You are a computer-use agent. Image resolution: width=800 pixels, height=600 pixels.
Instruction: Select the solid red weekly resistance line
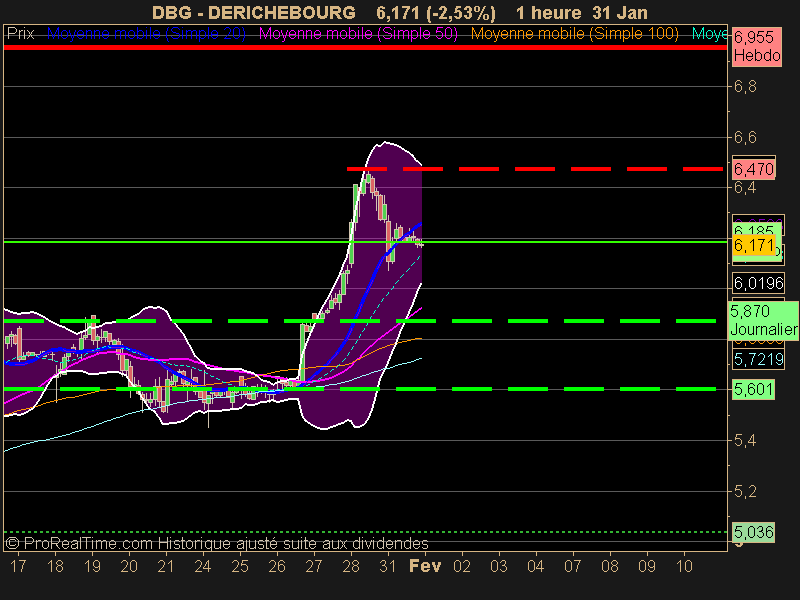[365, 47]
